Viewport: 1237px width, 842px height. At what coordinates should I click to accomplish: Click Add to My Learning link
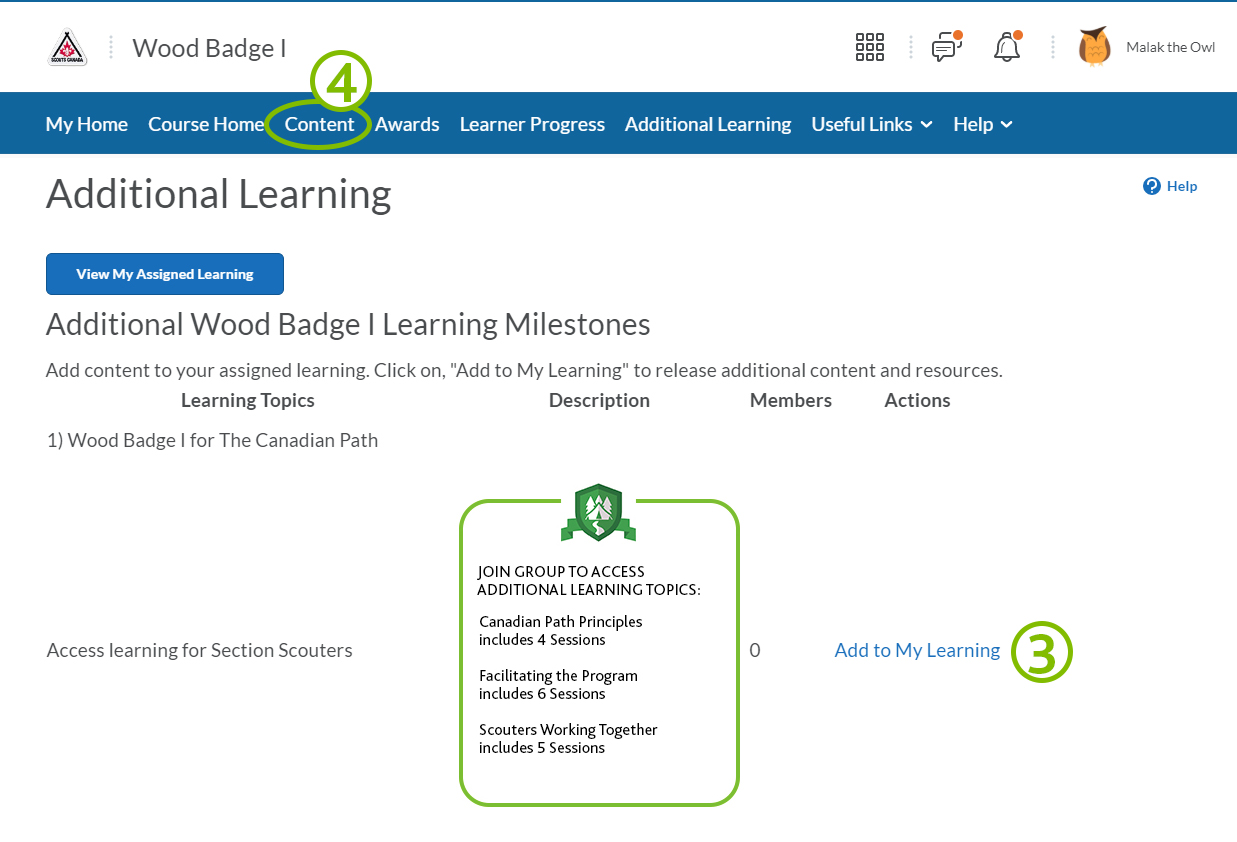(x=917, y=650)
